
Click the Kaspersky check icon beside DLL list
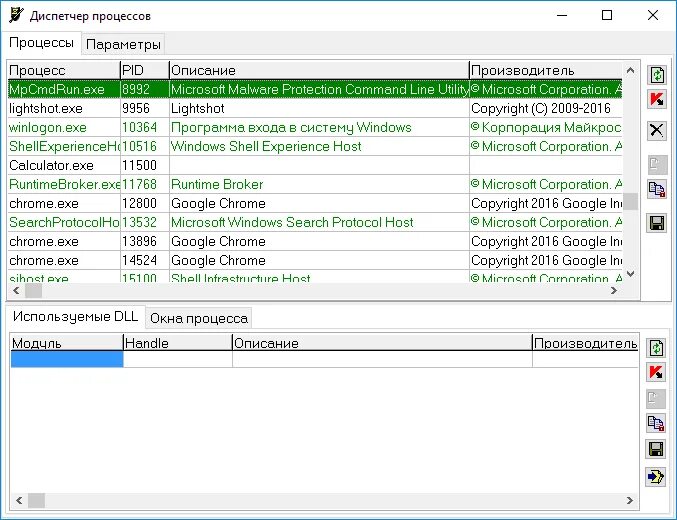click(656, 373)
